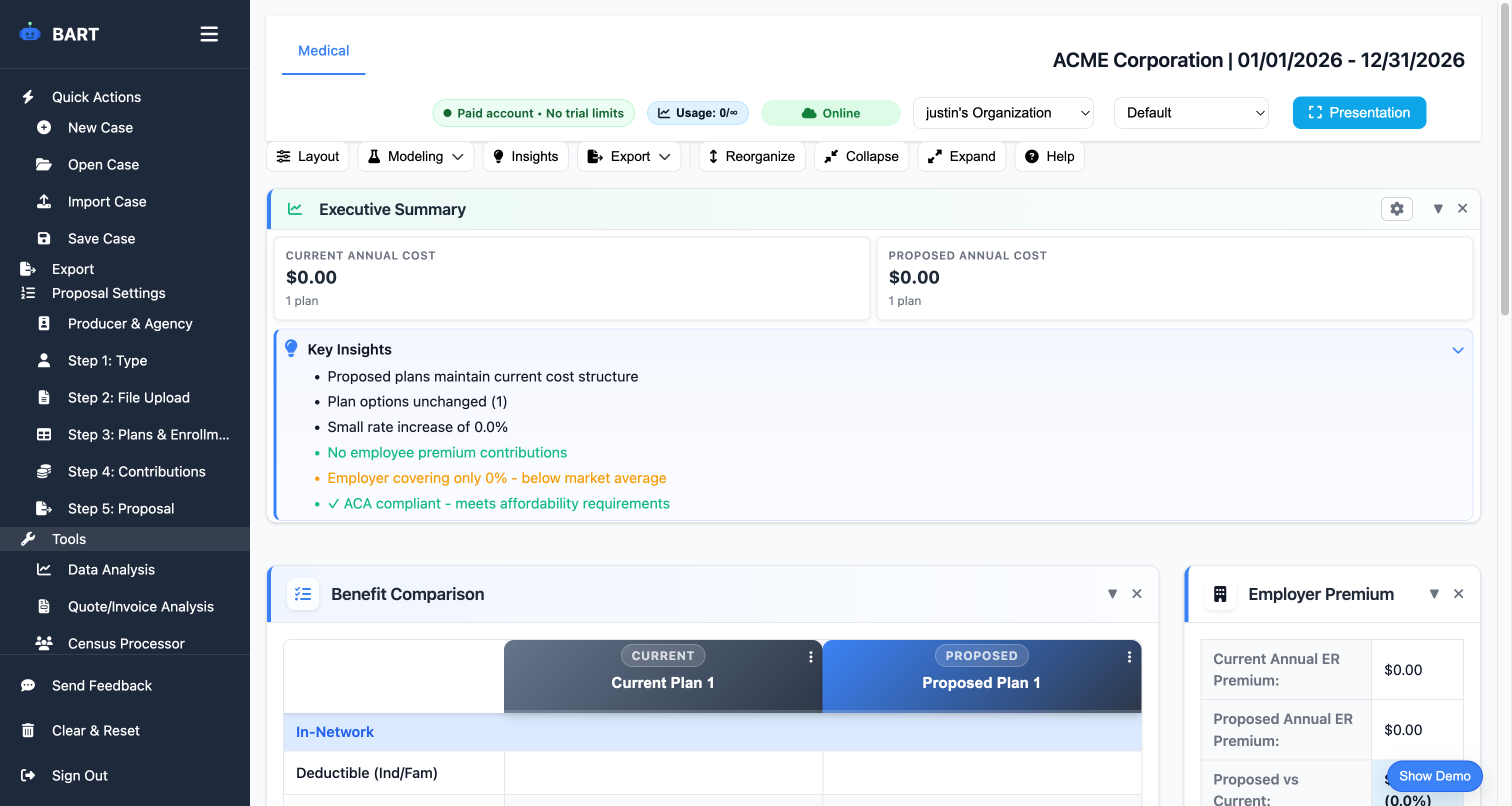Viewport: 1512px width, 806px height.
Task: Open the Insights toolbar item
Action: tap(525, 156)
